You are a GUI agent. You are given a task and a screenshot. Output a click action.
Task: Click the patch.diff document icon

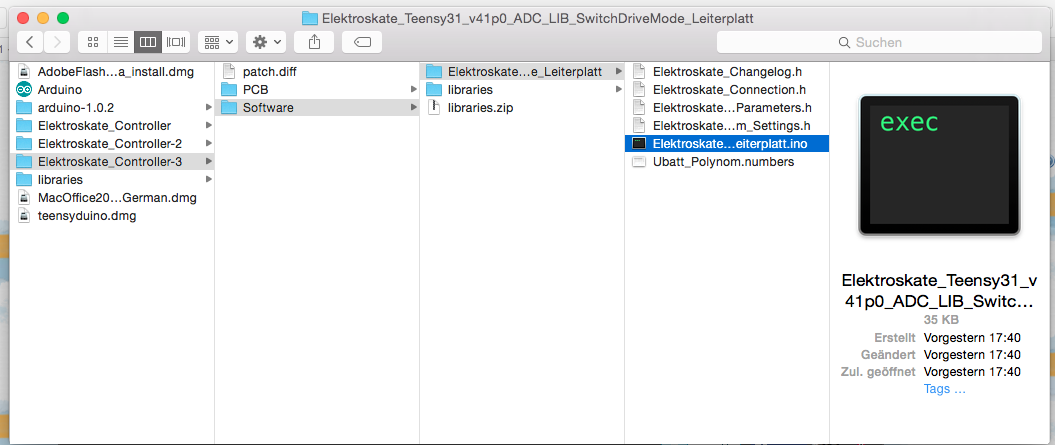pos(229,71)
